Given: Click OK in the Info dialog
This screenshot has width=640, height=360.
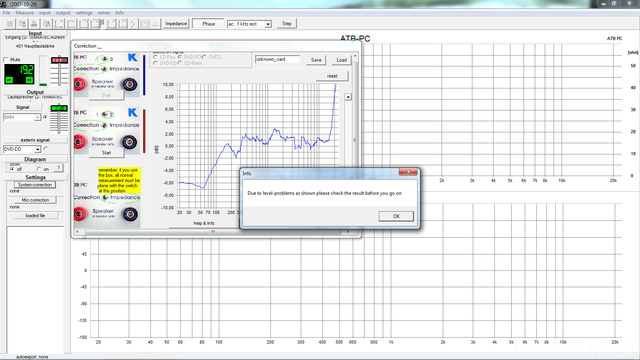Looking at the screenshot, I should (x=396, y=216).
